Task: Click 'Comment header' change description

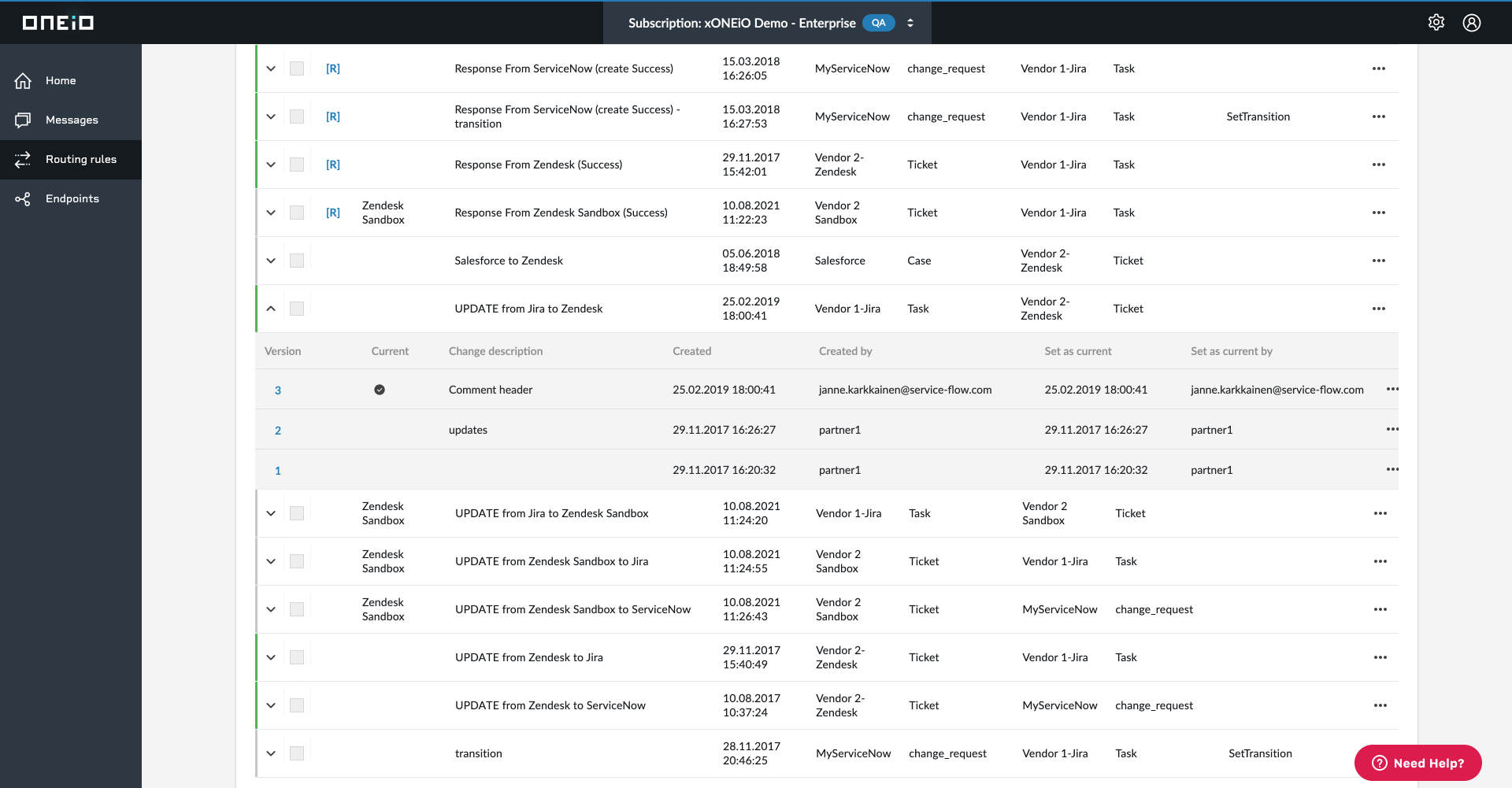Action: click(491, 390)
